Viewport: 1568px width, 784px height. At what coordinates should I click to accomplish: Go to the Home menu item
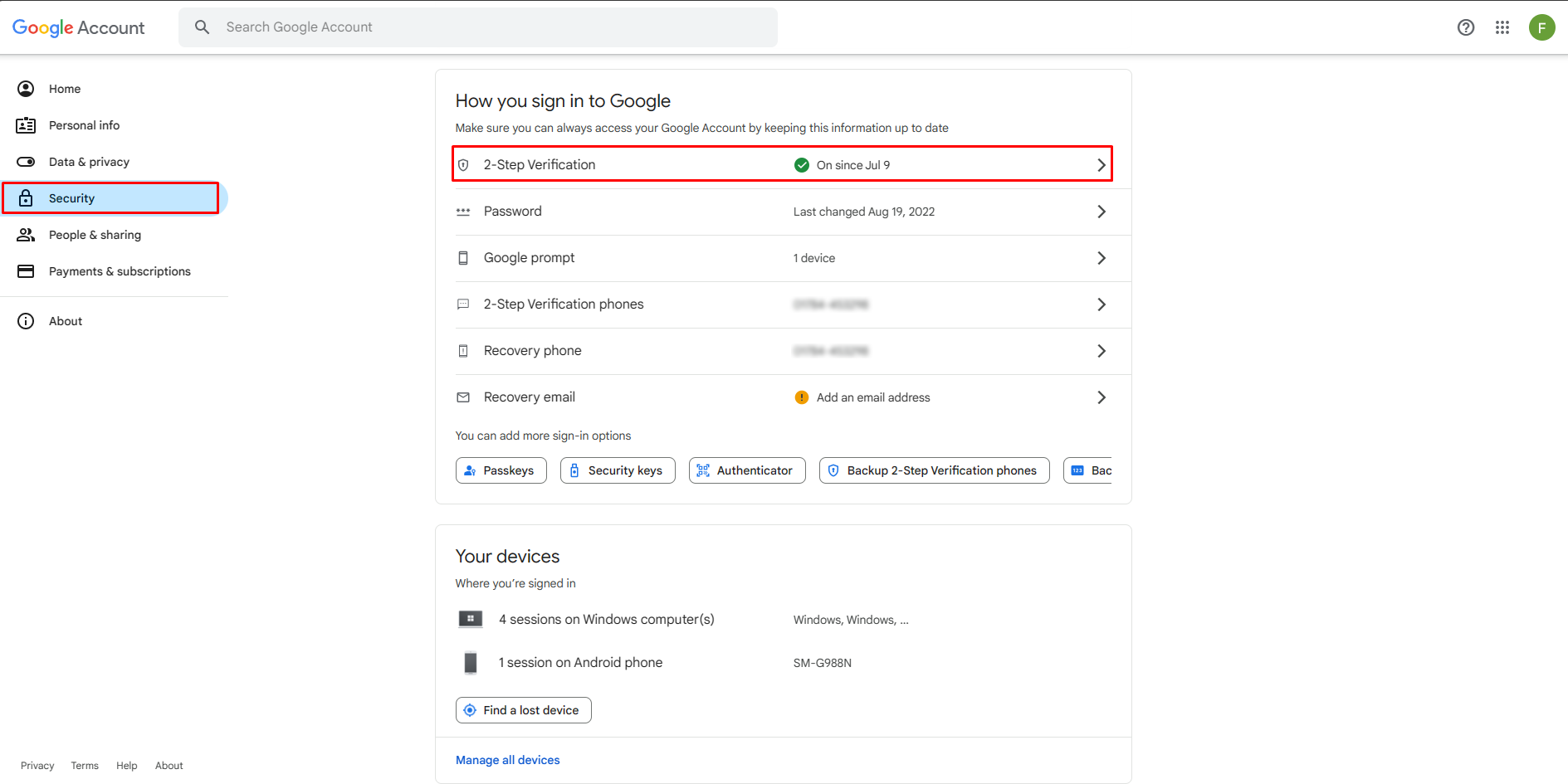[114, 89]
